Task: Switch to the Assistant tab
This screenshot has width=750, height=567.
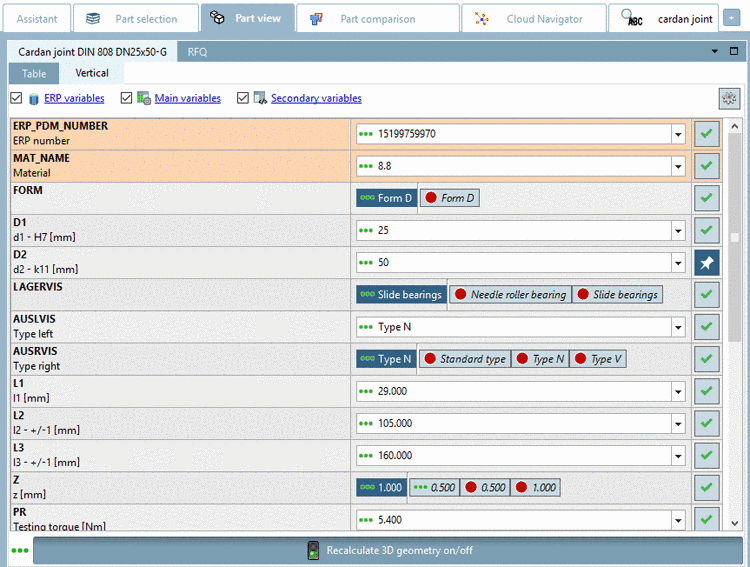Action: click(37, 19)
